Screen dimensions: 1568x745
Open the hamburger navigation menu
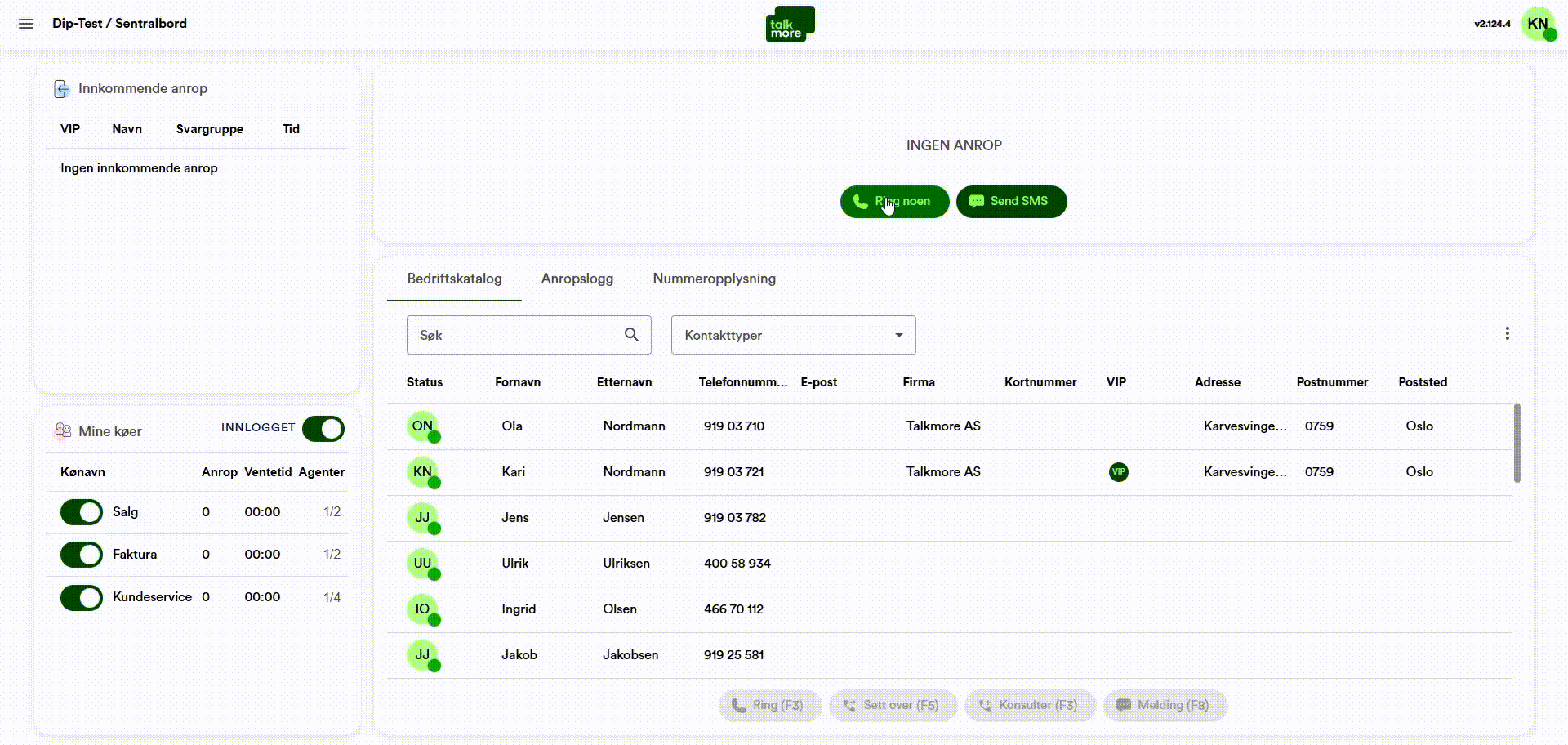(x=26, y=24)
